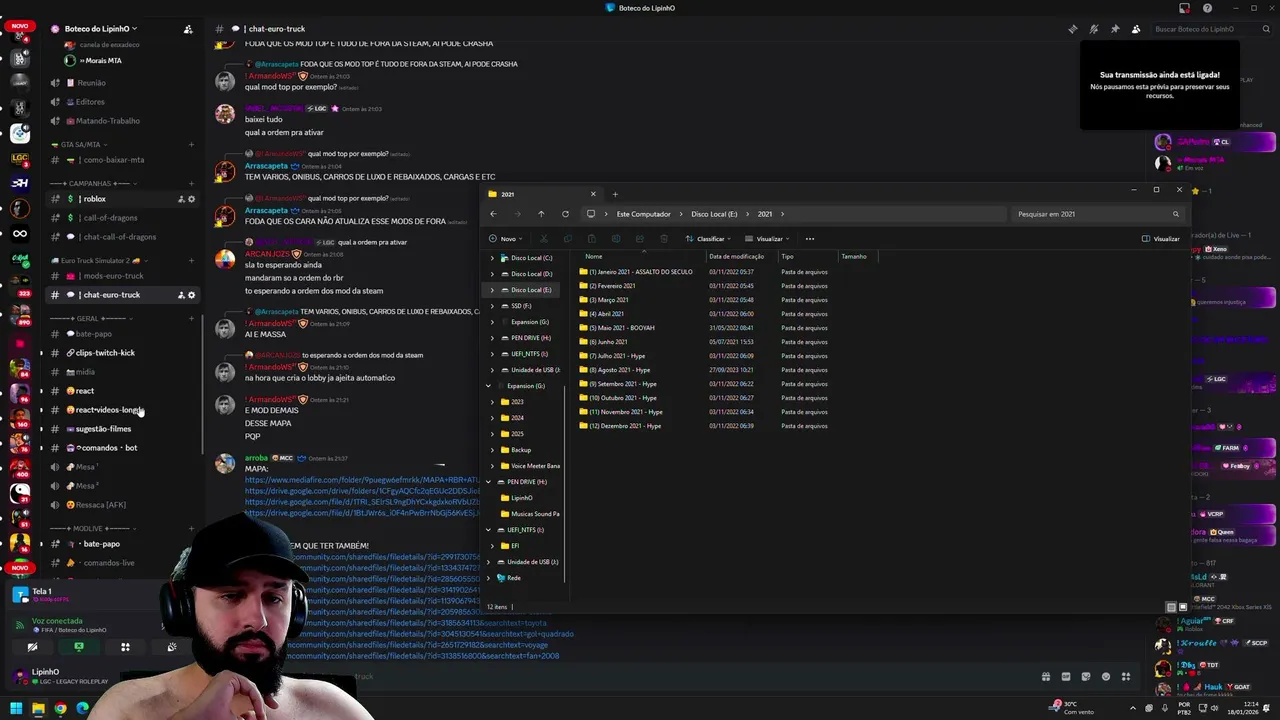Click invite people icon next to server name
1280x720 pixels.
(188, 29)
